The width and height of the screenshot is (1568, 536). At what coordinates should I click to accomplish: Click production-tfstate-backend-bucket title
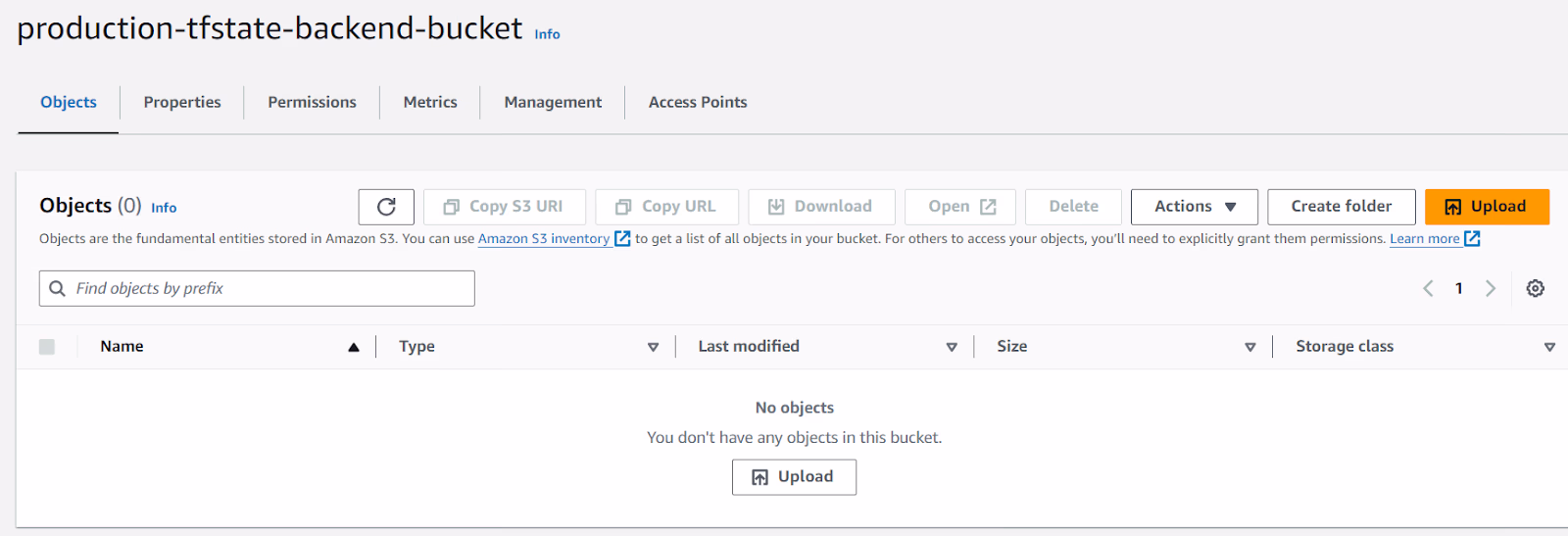click(269, 28)
